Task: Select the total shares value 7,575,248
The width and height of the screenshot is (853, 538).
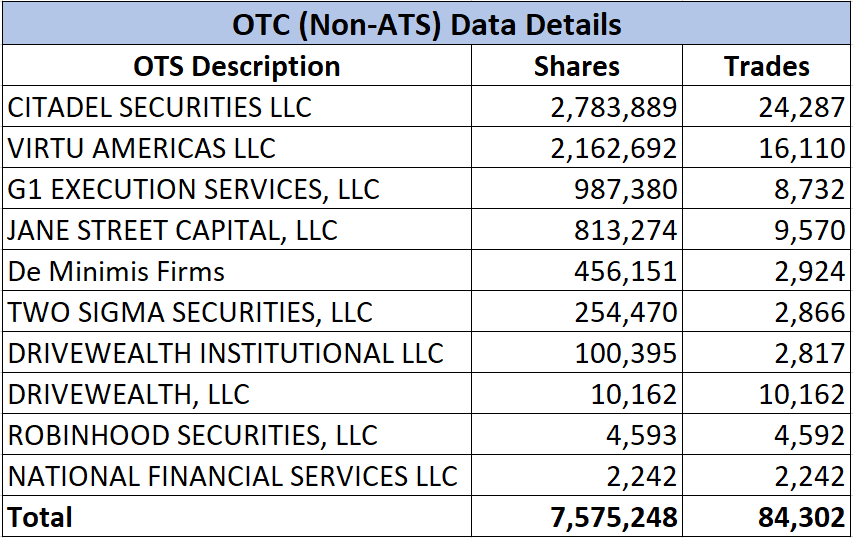Action: (x=613, y=517)
